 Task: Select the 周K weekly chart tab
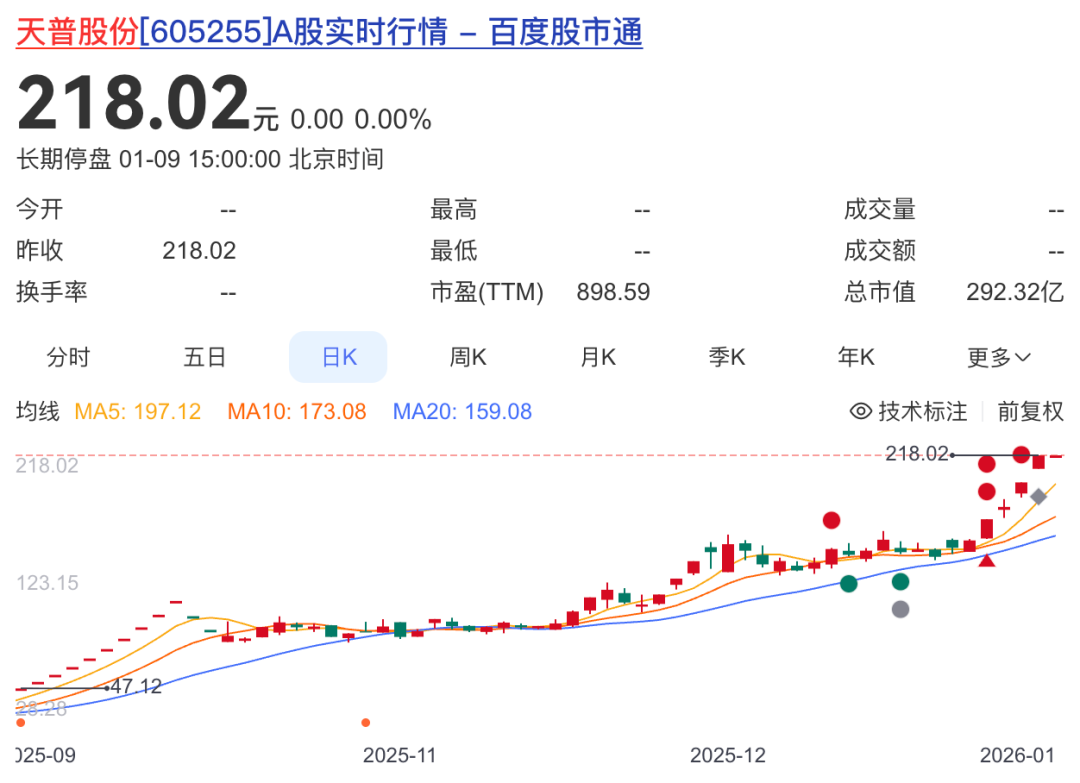[x=468, y=357]
